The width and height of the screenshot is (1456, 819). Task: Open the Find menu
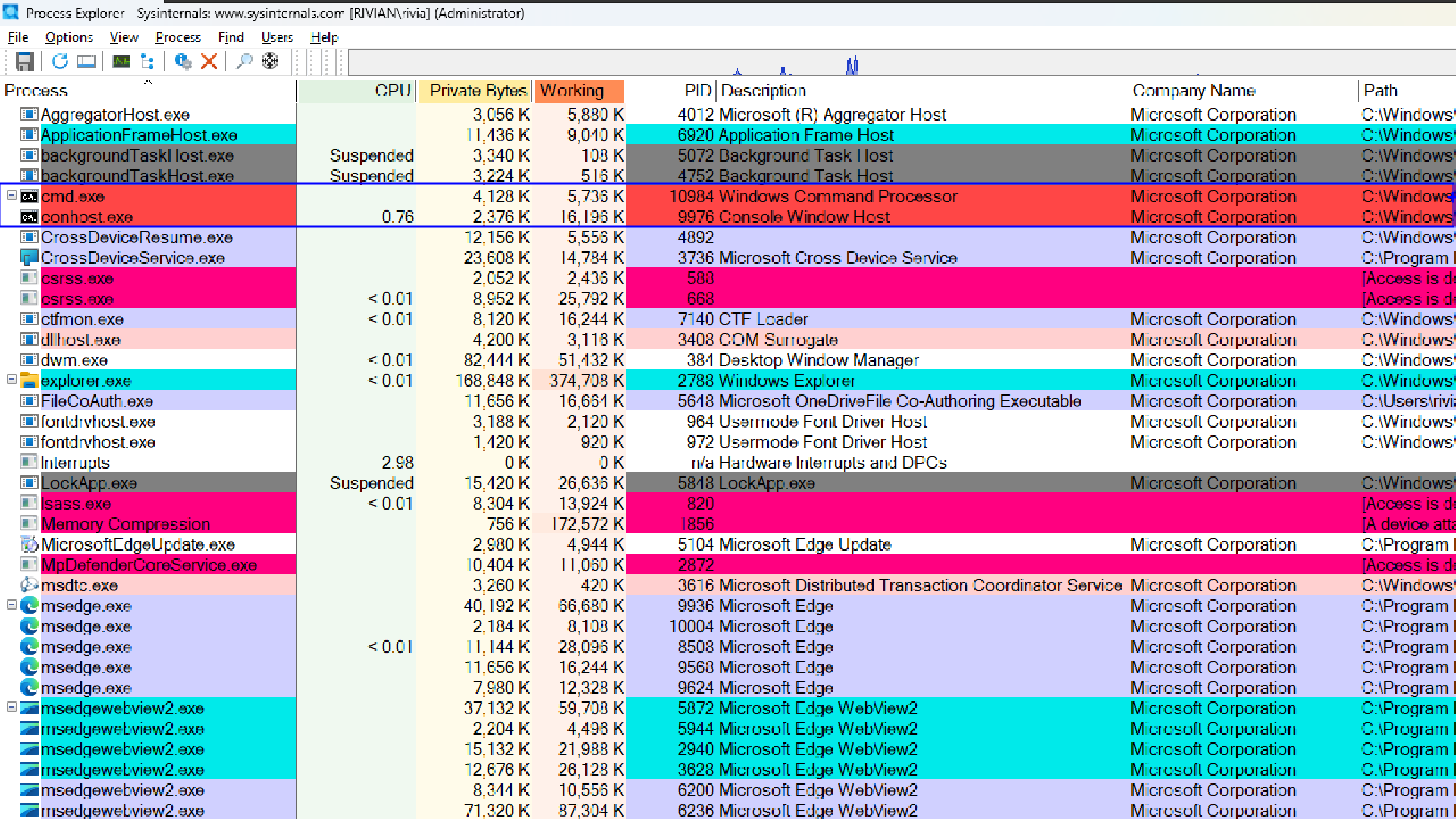tap(231, 37)
